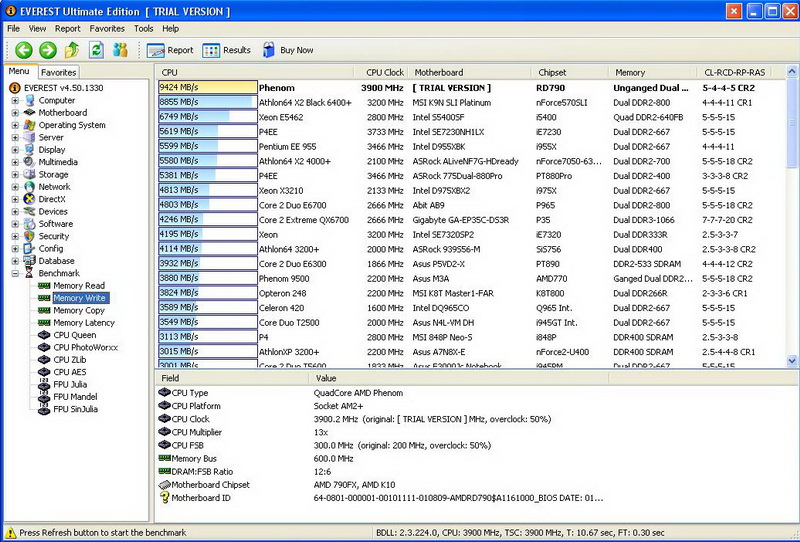The height and width of the screenshot is (542, 800).
Task: Select Memory Read benchmark
Action: tap(79, 286)
